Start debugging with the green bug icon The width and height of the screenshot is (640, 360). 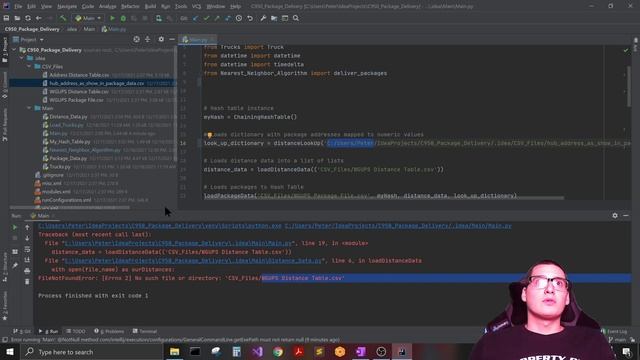(x=123, y=18)
